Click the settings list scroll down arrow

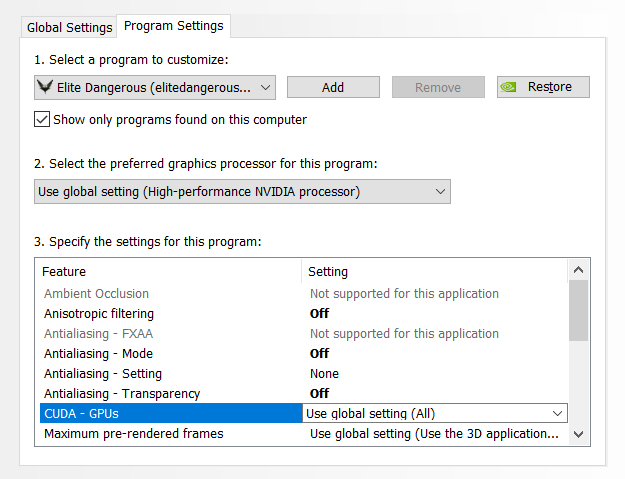(578, 434)
